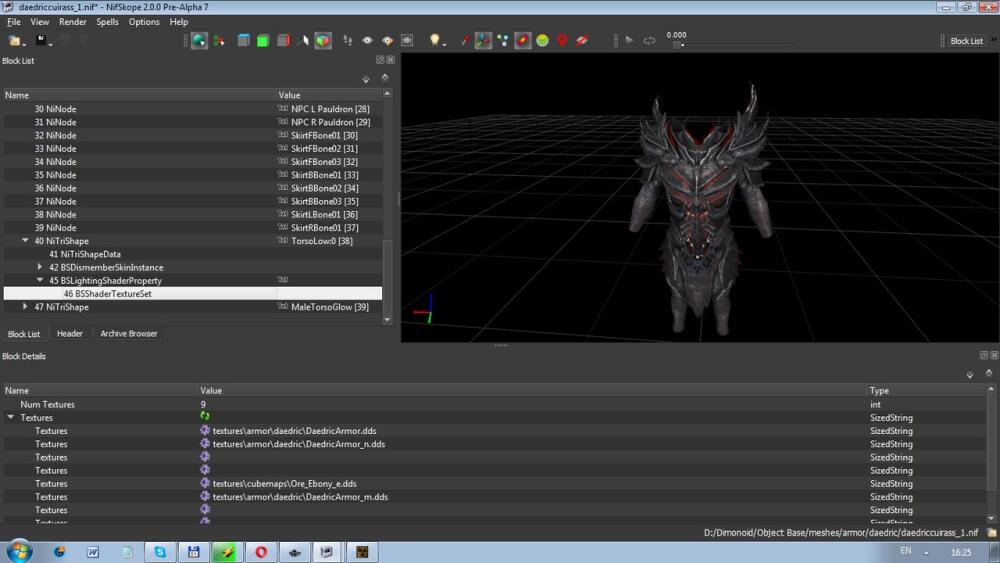Open the Windows Start menu
The height and width of the screenshot is (563, 1000).
[19, 552]
